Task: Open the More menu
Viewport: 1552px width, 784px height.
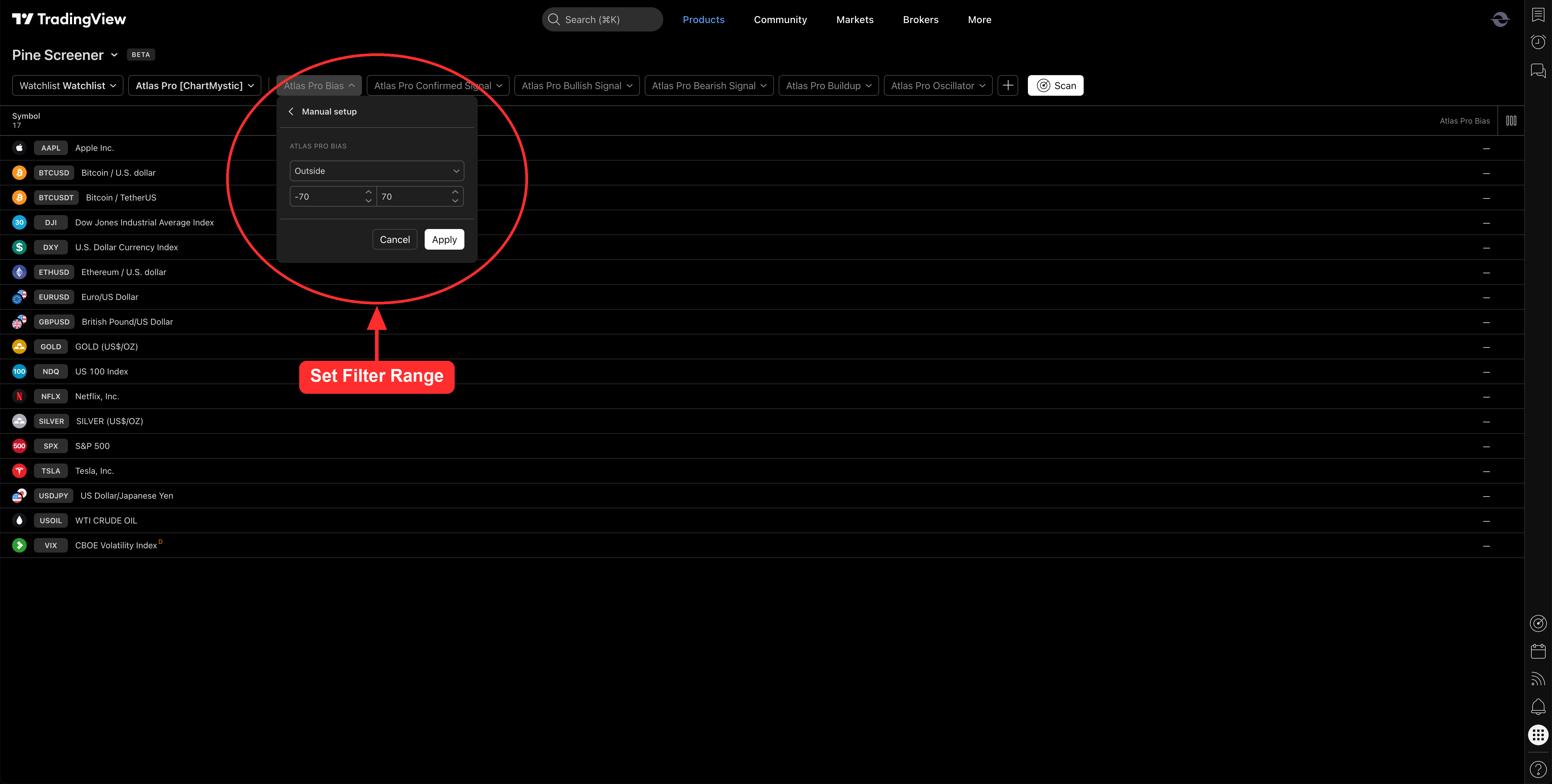Action: [x=979, y=19]
